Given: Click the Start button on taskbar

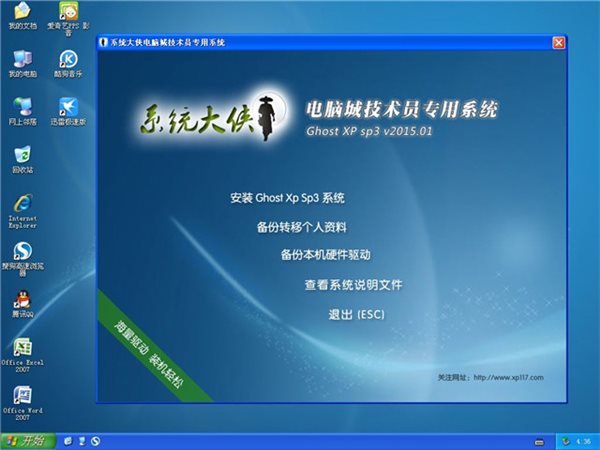Looking at the screenshot, I should click(x=28, y=441).
